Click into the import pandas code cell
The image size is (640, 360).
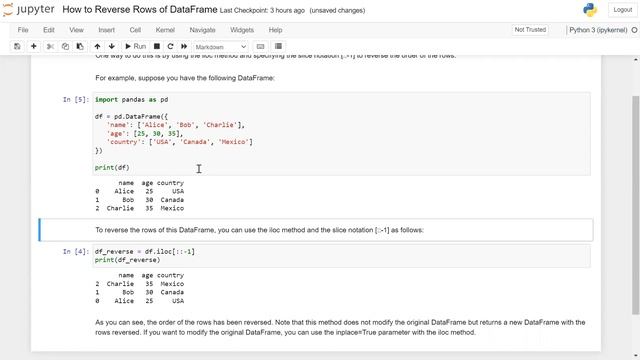pos(341,134)
